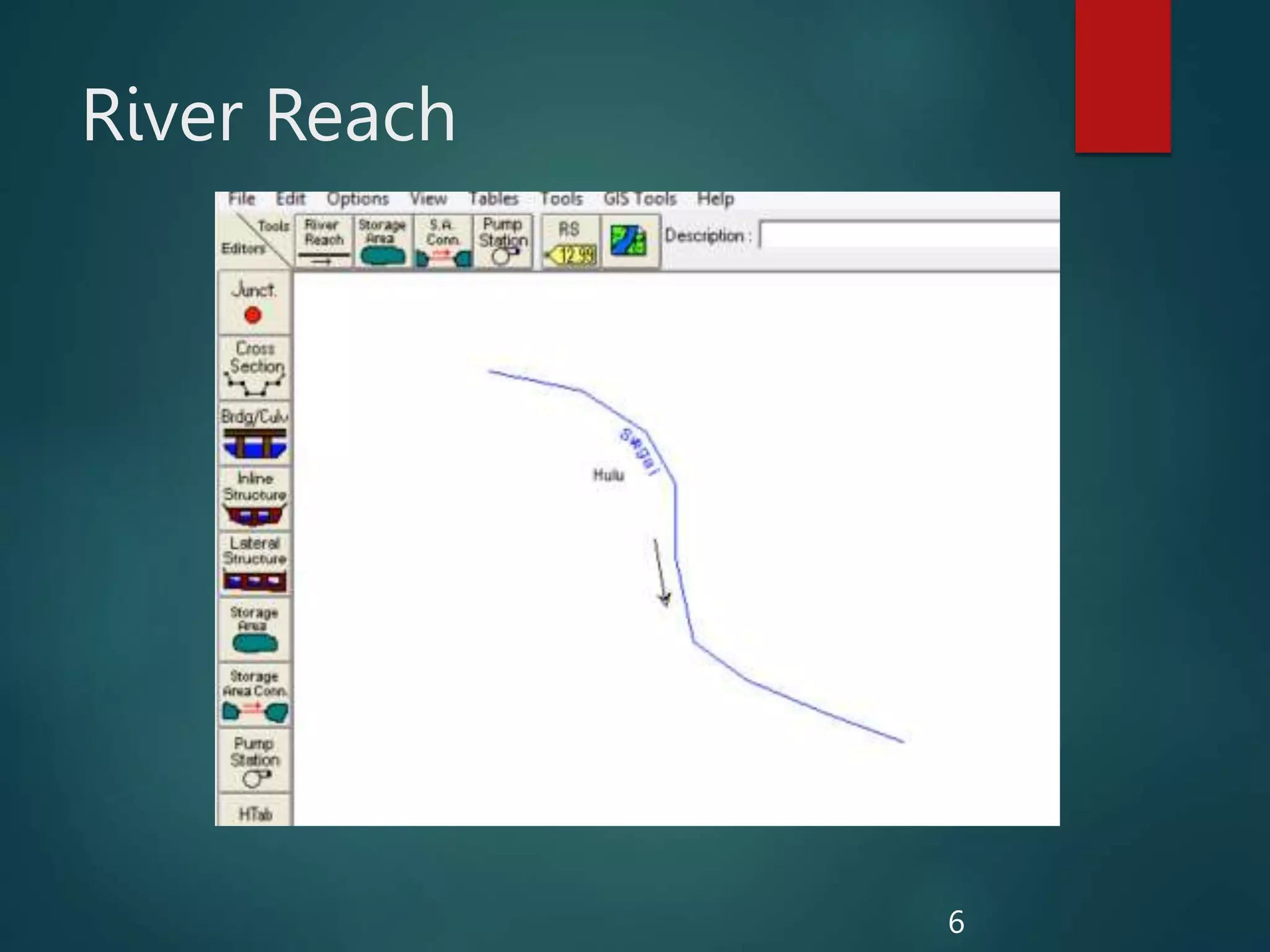This screenshot has width=1270, height=952.
Task: Open the GIS Tools menu
Action: [639, 199]
